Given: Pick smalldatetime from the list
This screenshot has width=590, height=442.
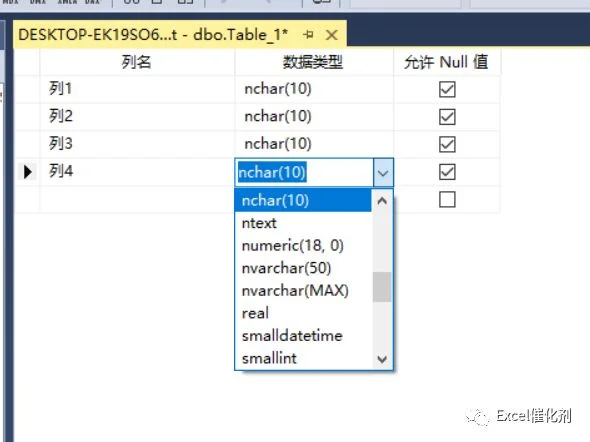Looking at the screenshot, I should coord(303,336).
